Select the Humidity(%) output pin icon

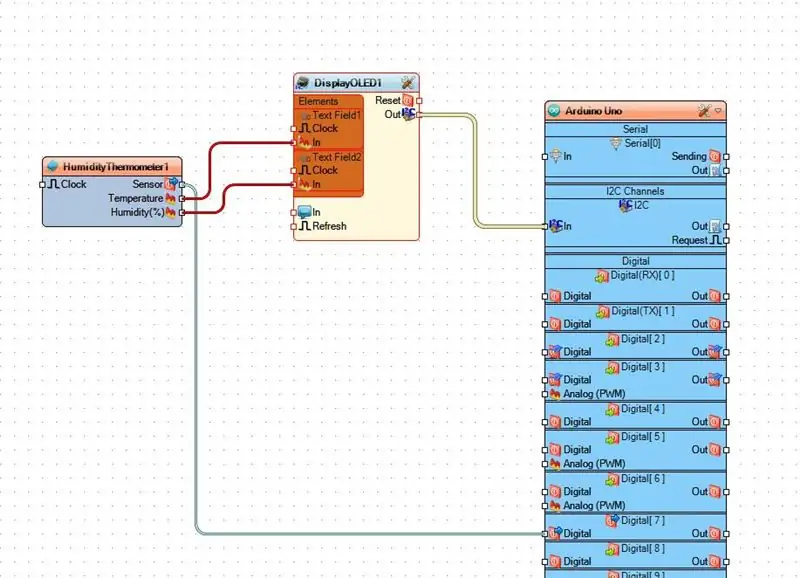pos(170,212)
